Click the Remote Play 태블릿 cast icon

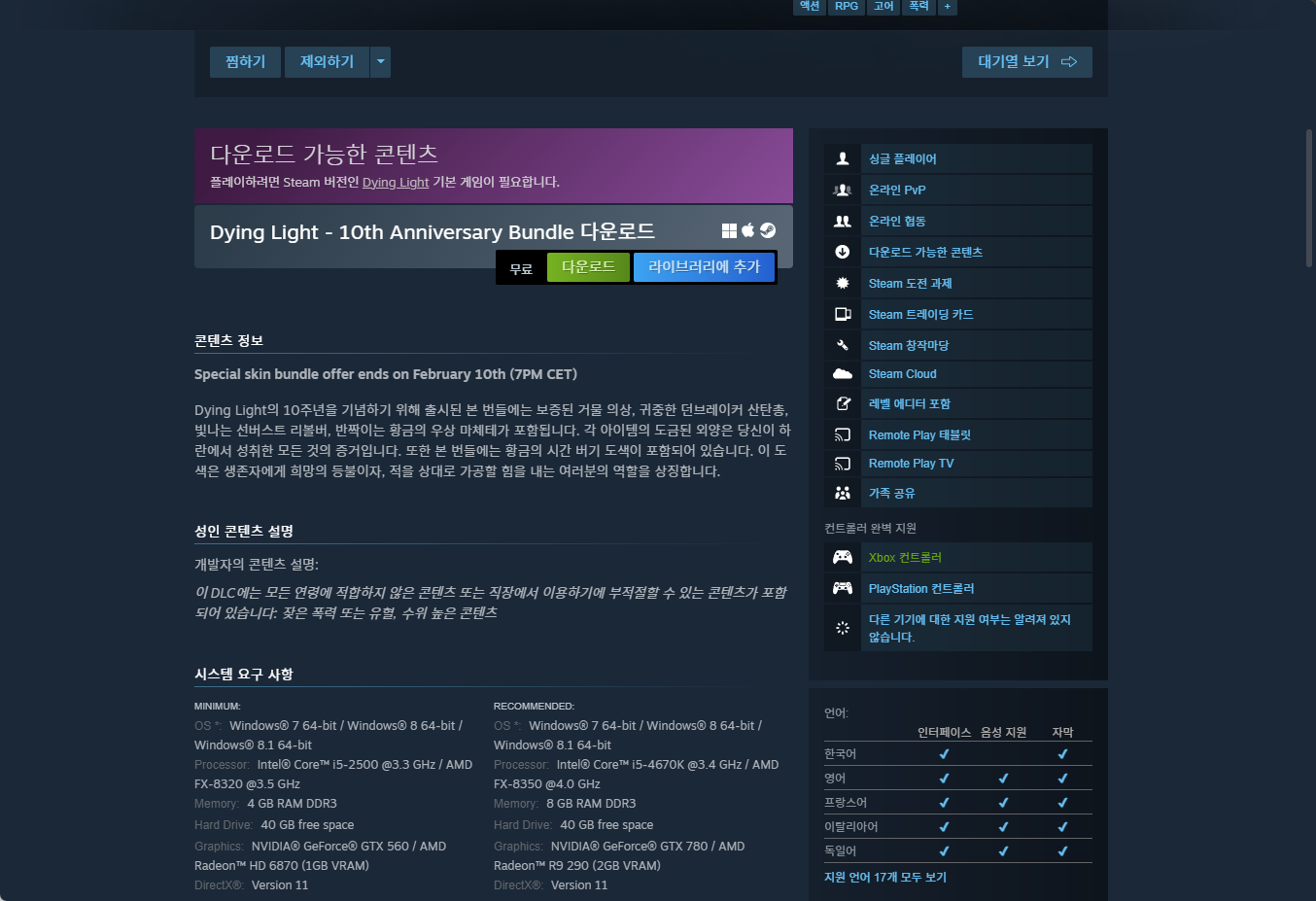point(843,434)
